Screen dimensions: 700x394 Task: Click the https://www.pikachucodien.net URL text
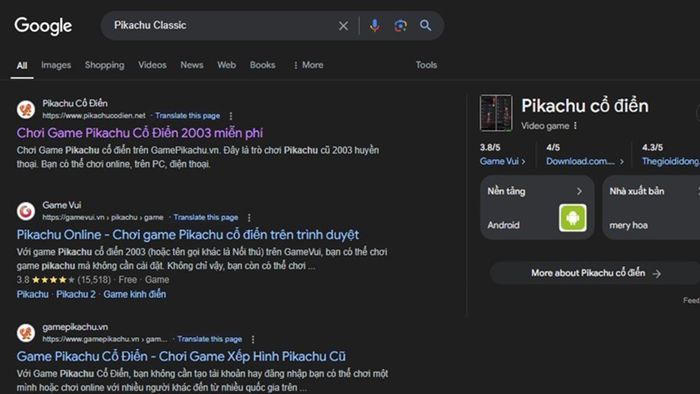94,116
